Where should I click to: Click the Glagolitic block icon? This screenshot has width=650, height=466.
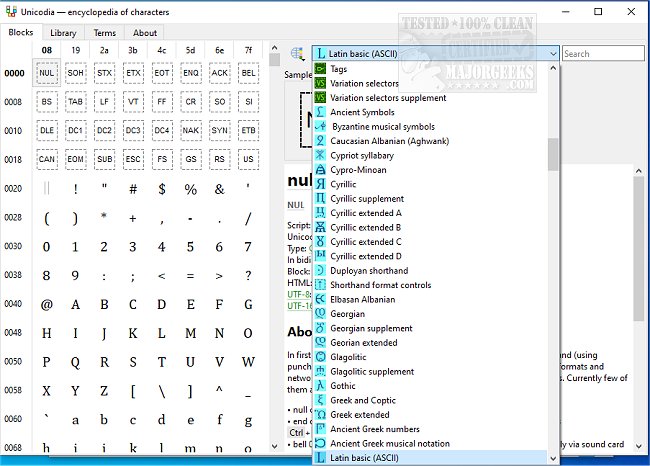[x=320, y=357]
